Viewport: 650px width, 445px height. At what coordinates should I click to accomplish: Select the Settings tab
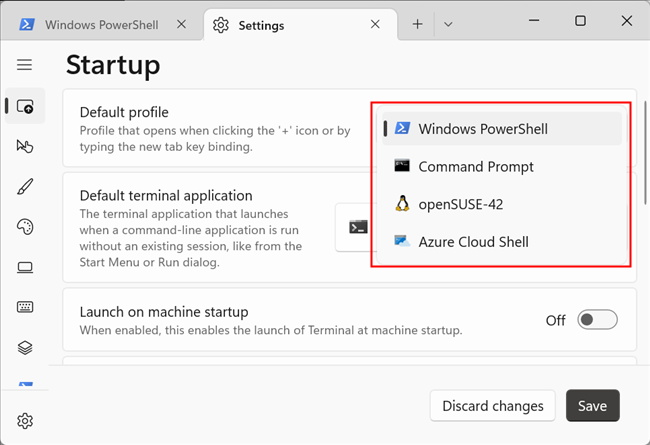301,25
